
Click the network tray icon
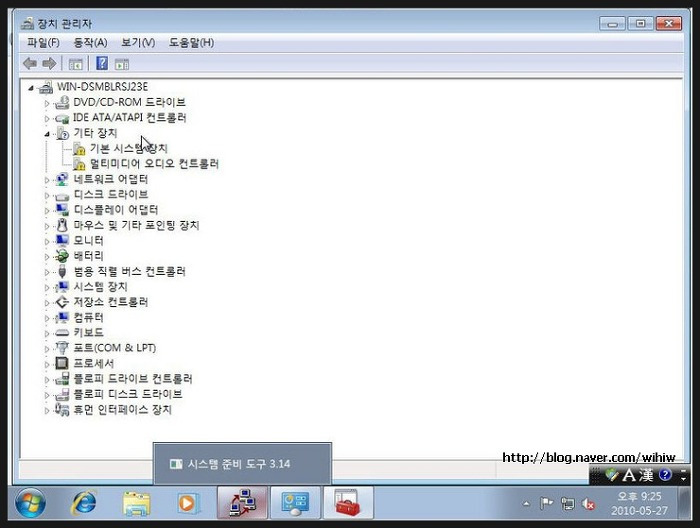pyautogui.click(x=567, y=504)
